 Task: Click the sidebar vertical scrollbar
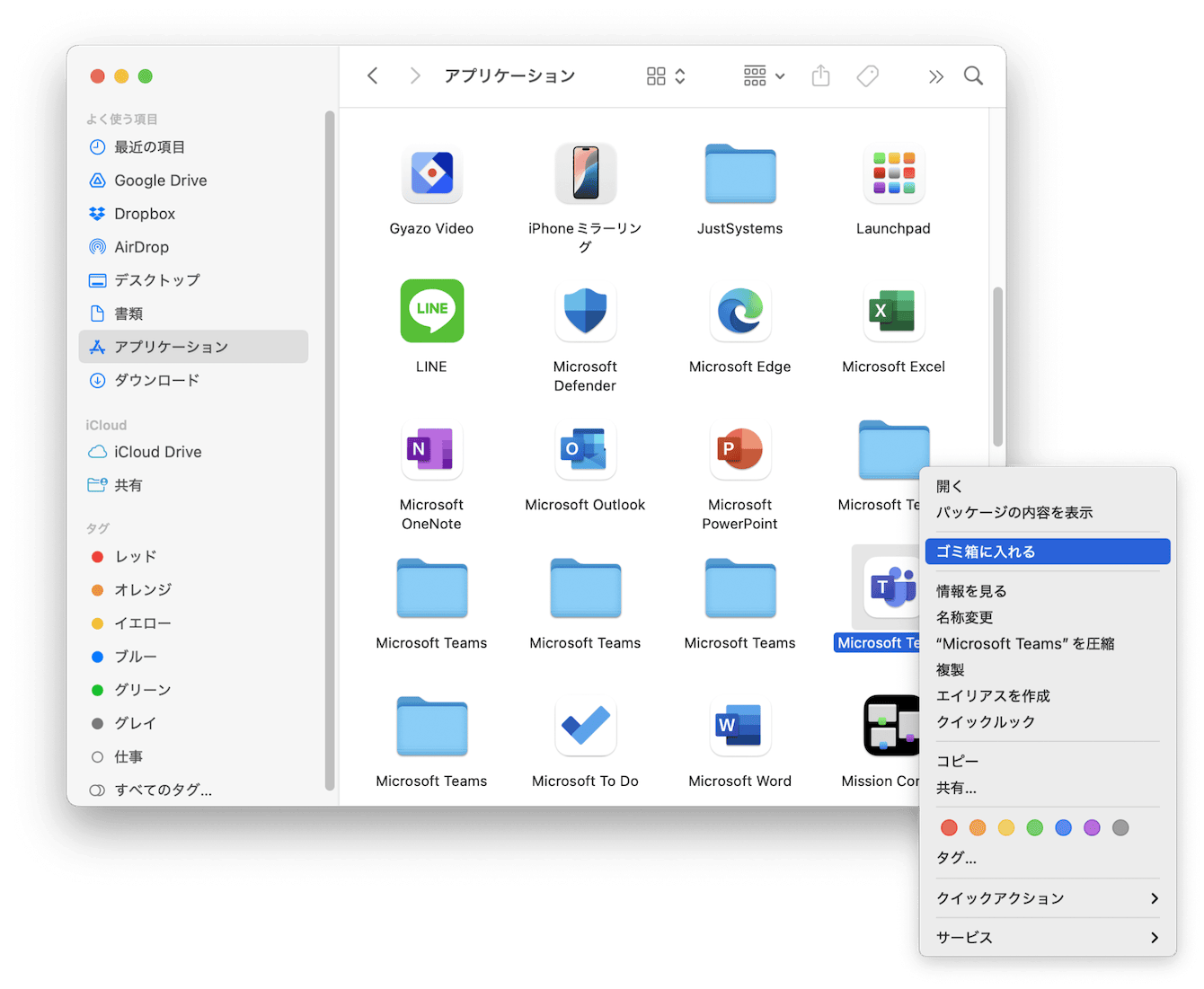(330, 450)
